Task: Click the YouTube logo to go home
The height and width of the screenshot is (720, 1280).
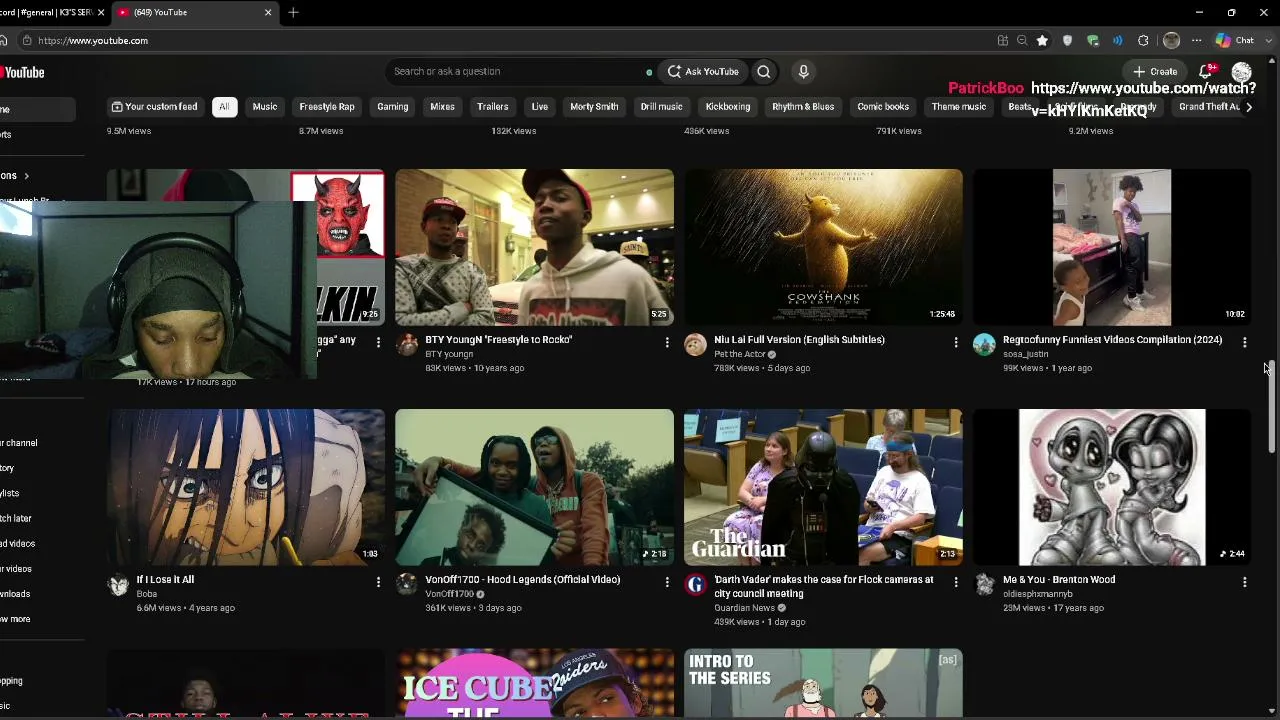Action: coord(22,72)
